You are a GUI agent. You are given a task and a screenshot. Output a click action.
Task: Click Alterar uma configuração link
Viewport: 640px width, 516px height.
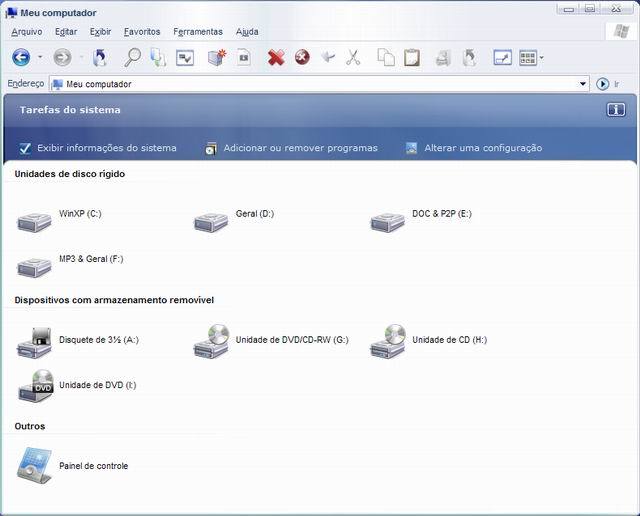click(x=474, y=148)
